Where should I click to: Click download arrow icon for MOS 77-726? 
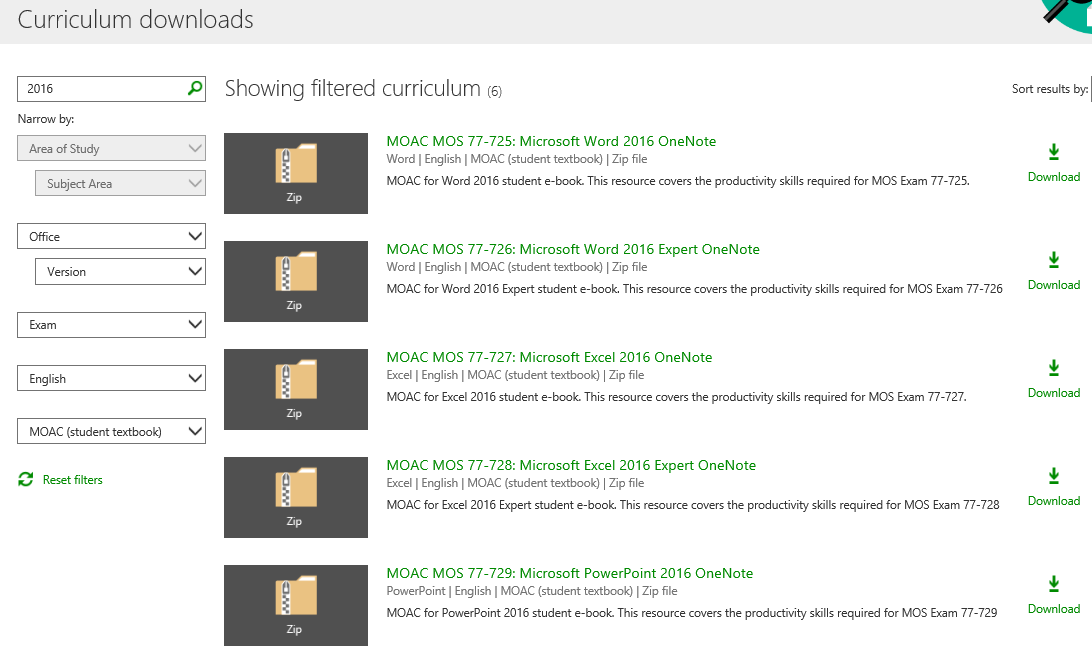pyautogui.click(x=1054, y=260)
